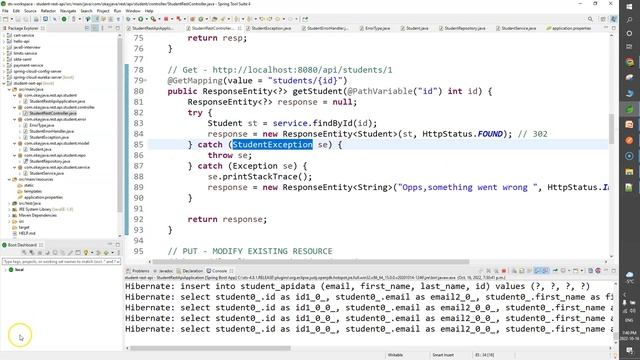
Task: Click the highlighted StudentException text on line 85
Action: 272,144
